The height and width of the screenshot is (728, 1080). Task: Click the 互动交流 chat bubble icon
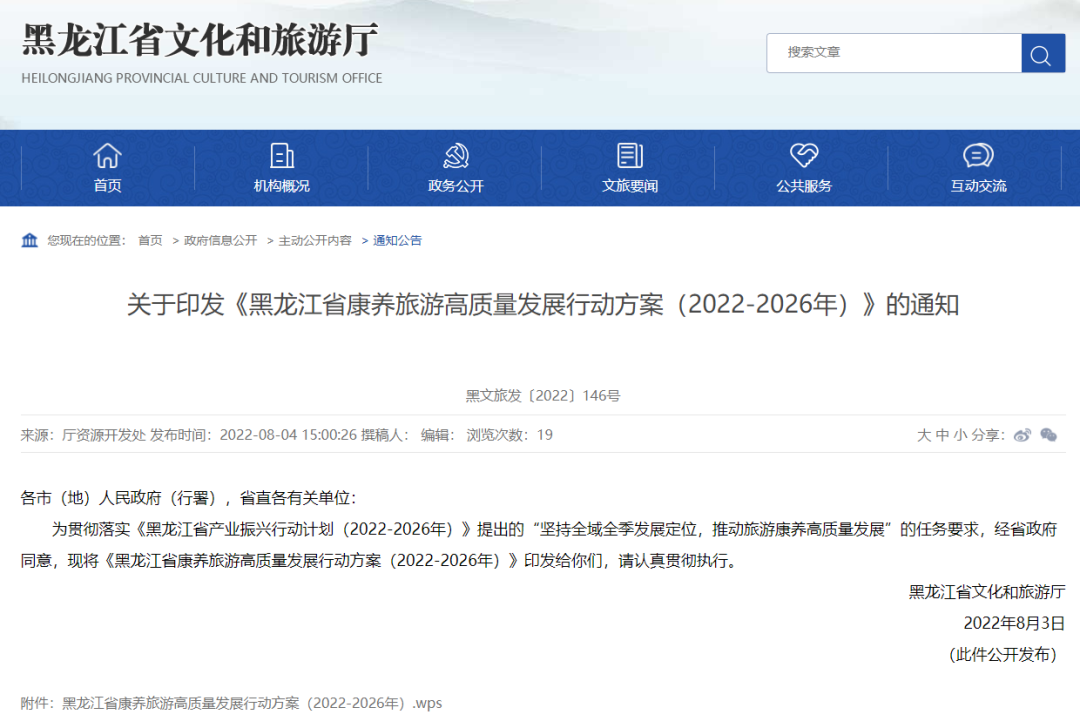coord(978,156)
